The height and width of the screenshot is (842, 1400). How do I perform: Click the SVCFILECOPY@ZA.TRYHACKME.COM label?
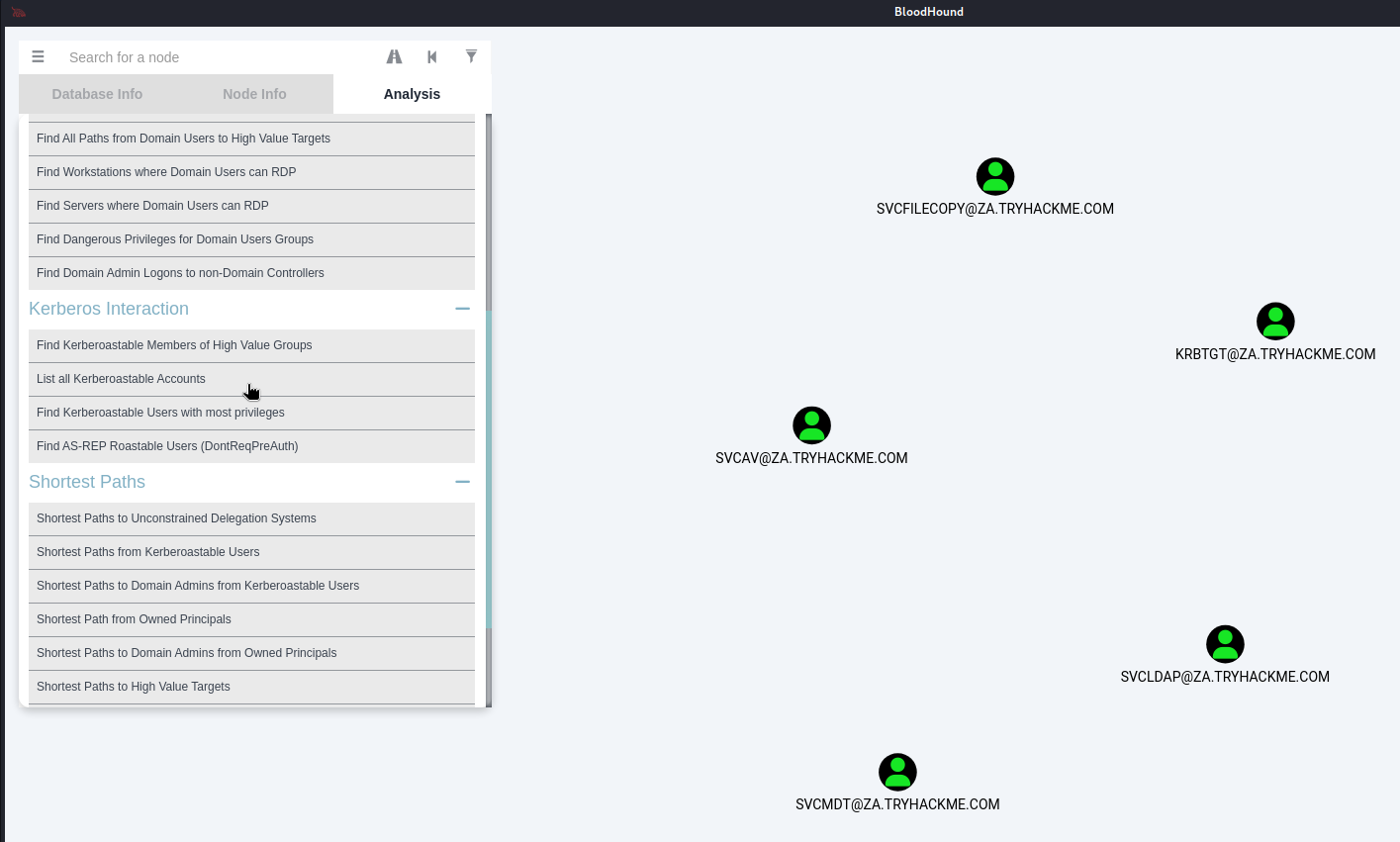995,209
